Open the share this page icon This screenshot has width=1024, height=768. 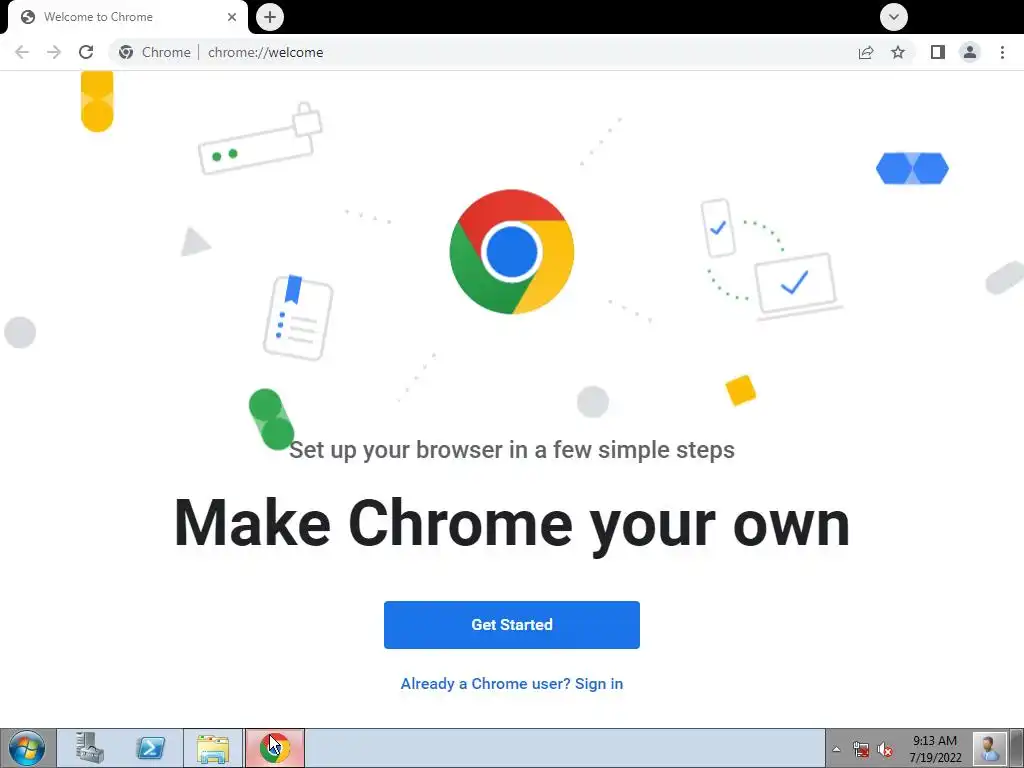tap(866, 52)
